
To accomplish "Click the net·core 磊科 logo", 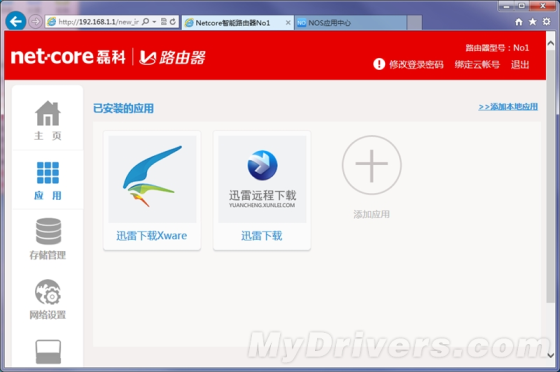I will click(68, 57).
